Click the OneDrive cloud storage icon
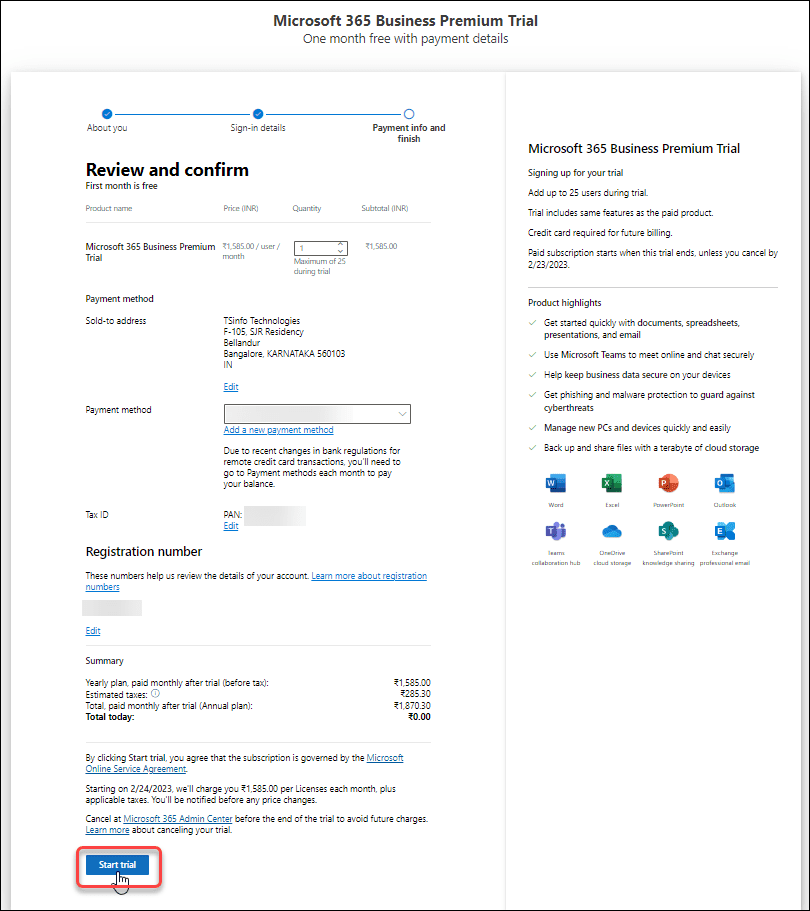This screenshot has width=810, height=911. pyautogui.click(x=612, y=531)
